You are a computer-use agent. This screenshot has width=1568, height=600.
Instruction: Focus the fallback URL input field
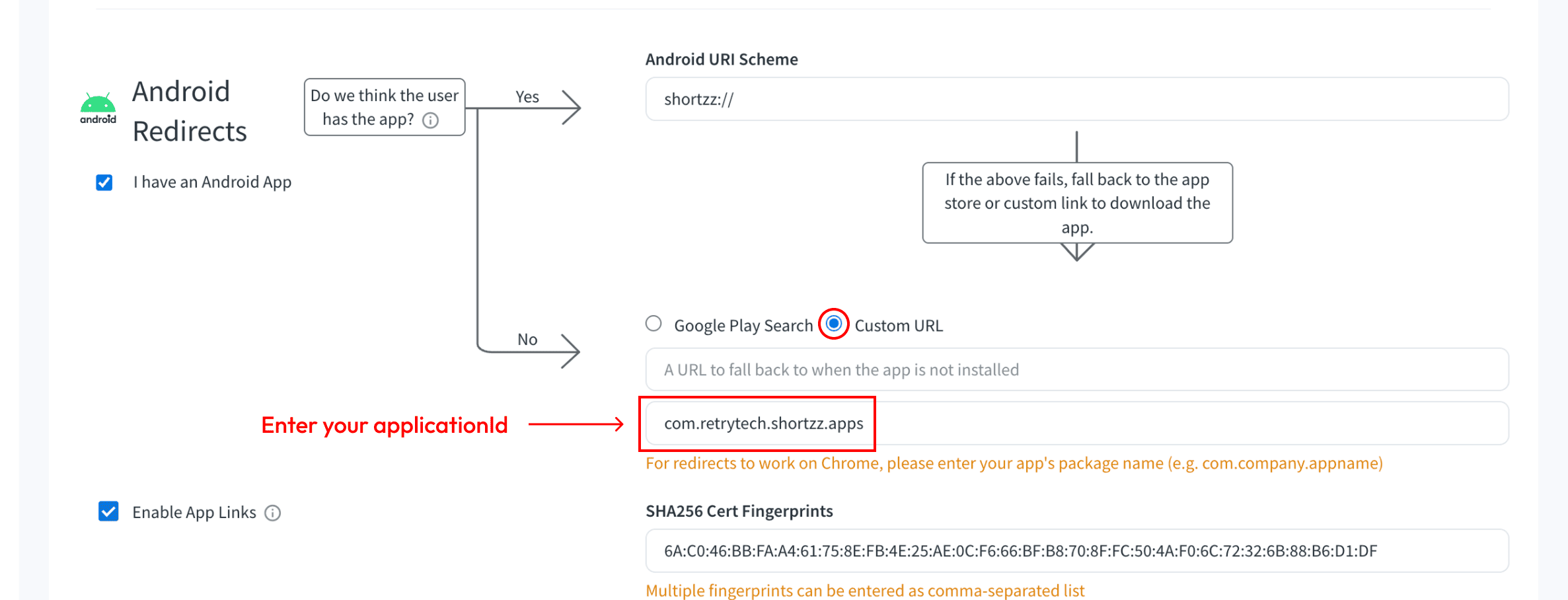point(1077,370)
